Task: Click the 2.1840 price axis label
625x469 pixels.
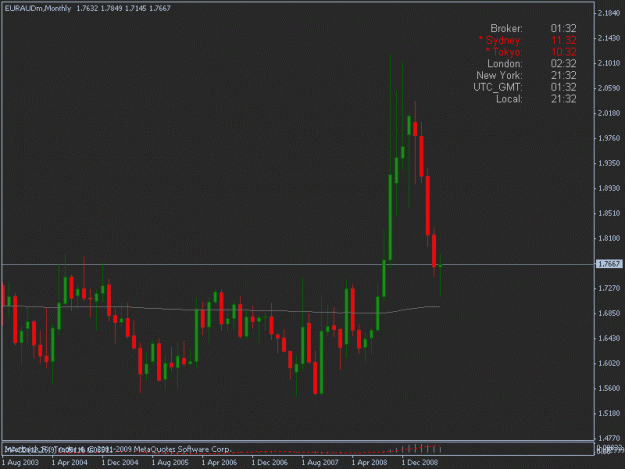Action: (609, 13)
